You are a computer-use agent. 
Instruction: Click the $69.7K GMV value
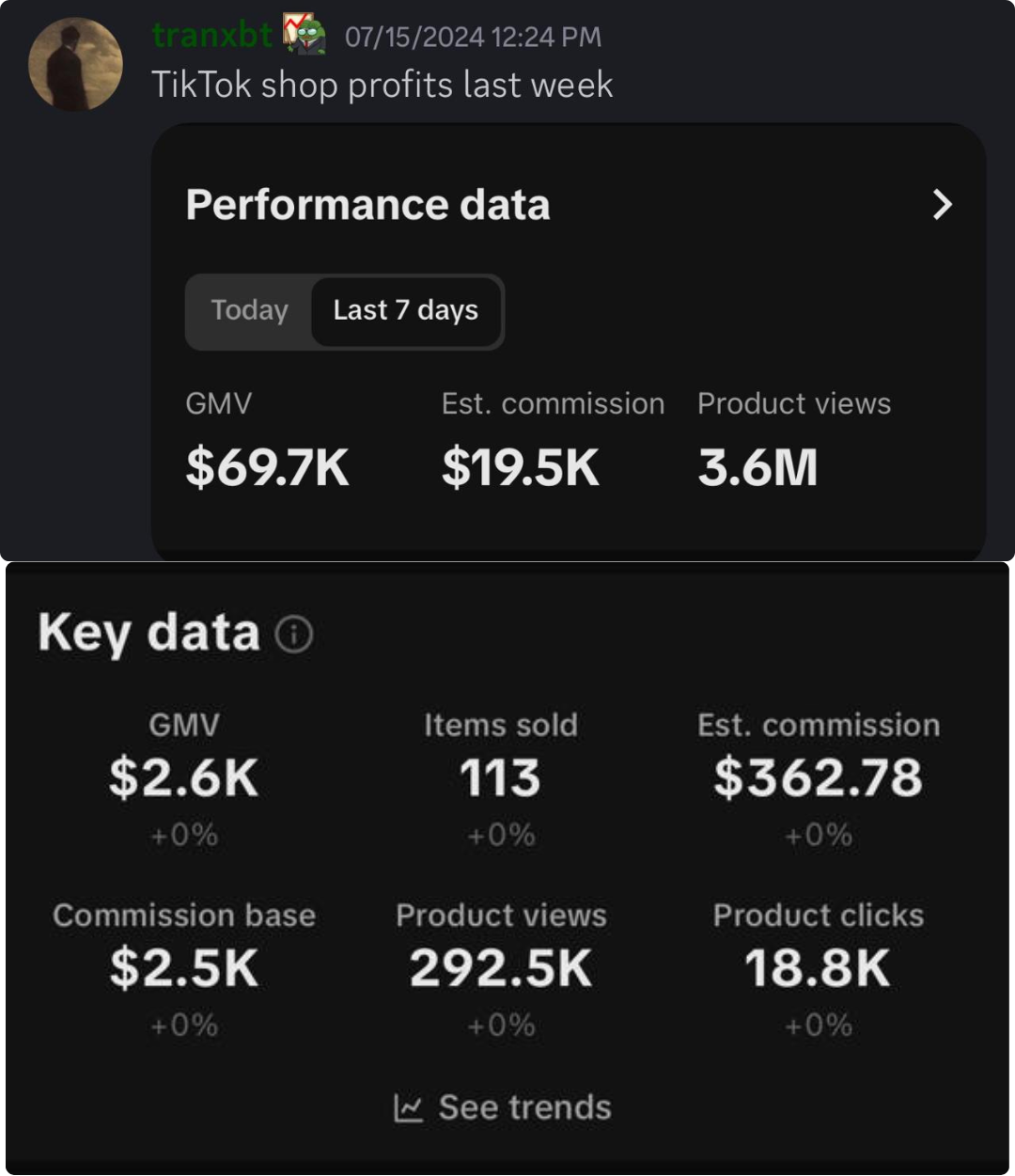tap(267, 467)
